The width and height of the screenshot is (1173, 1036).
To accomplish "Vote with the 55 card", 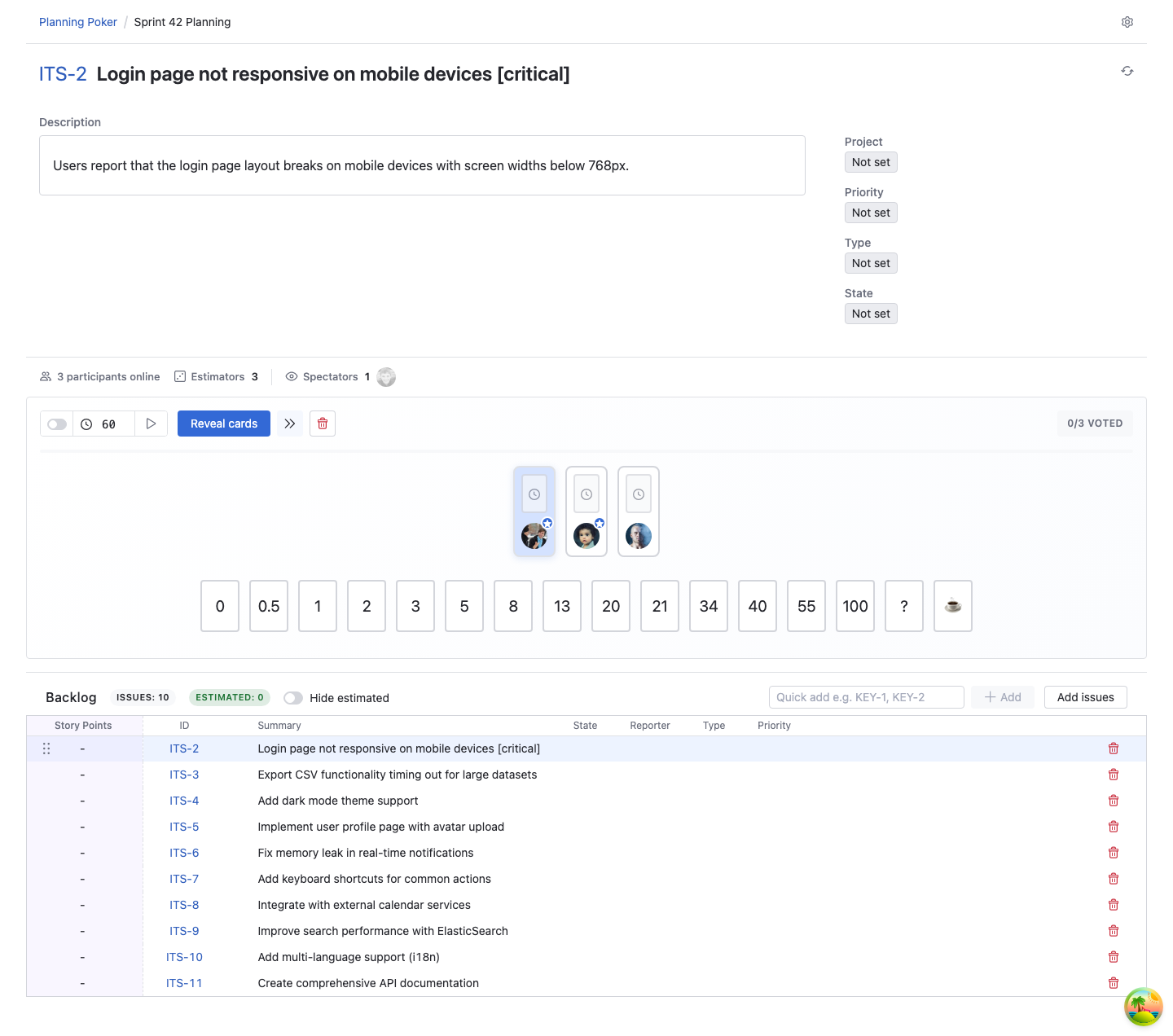I will tap(806, 606).
